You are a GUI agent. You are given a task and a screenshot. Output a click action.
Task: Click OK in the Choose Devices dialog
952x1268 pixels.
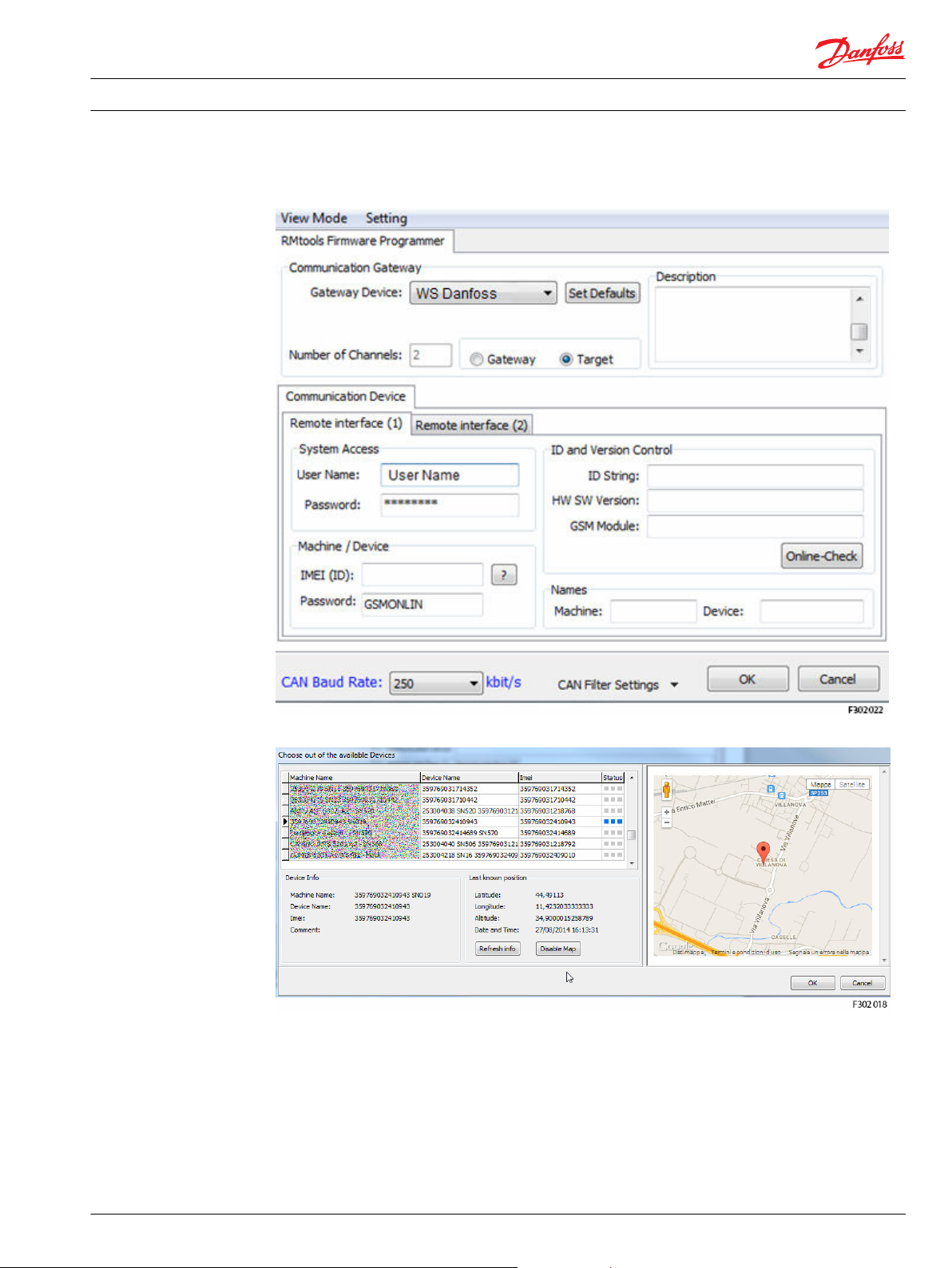(813, 983)
